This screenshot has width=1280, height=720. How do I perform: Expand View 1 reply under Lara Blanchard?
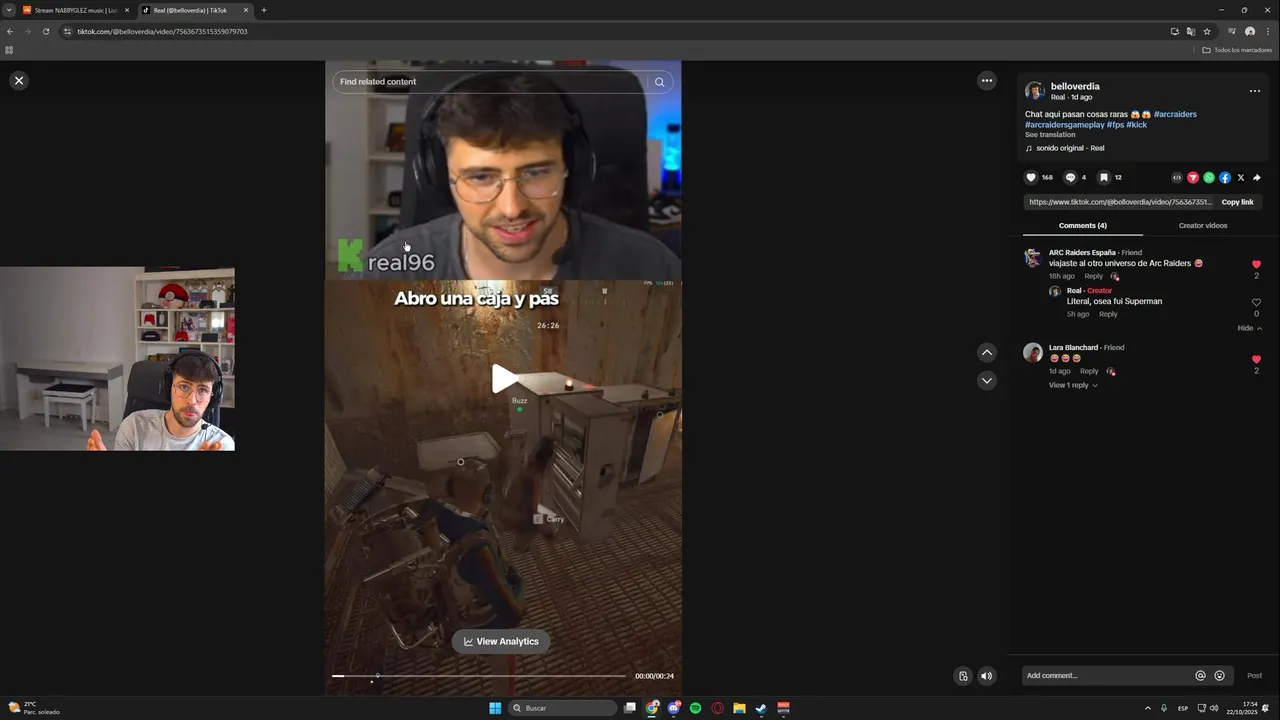[x=1073, y=385]
